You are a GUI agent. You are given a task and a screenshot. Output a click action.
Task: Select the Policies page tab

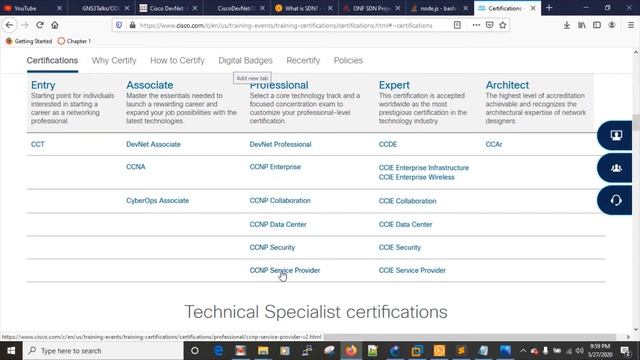tap(348, 60)
